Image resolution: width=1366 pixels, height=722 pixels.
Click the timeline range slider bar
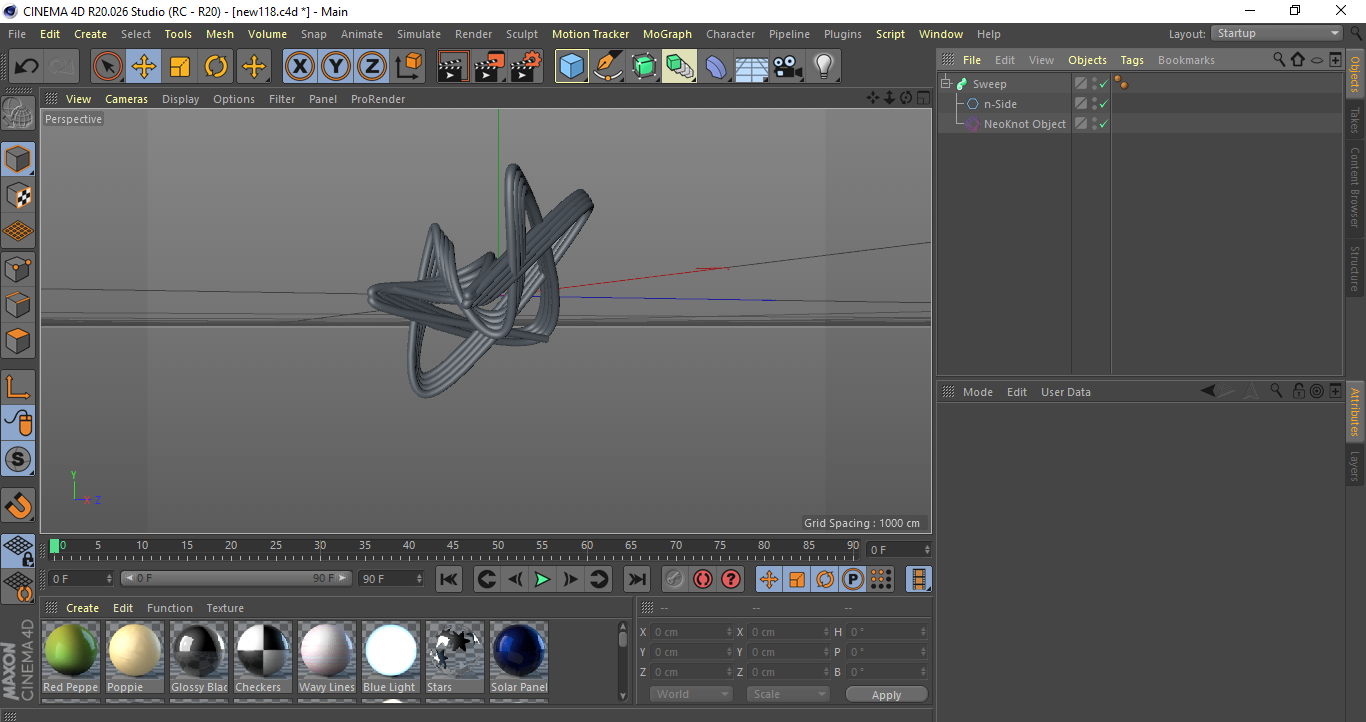pos(236,579)
